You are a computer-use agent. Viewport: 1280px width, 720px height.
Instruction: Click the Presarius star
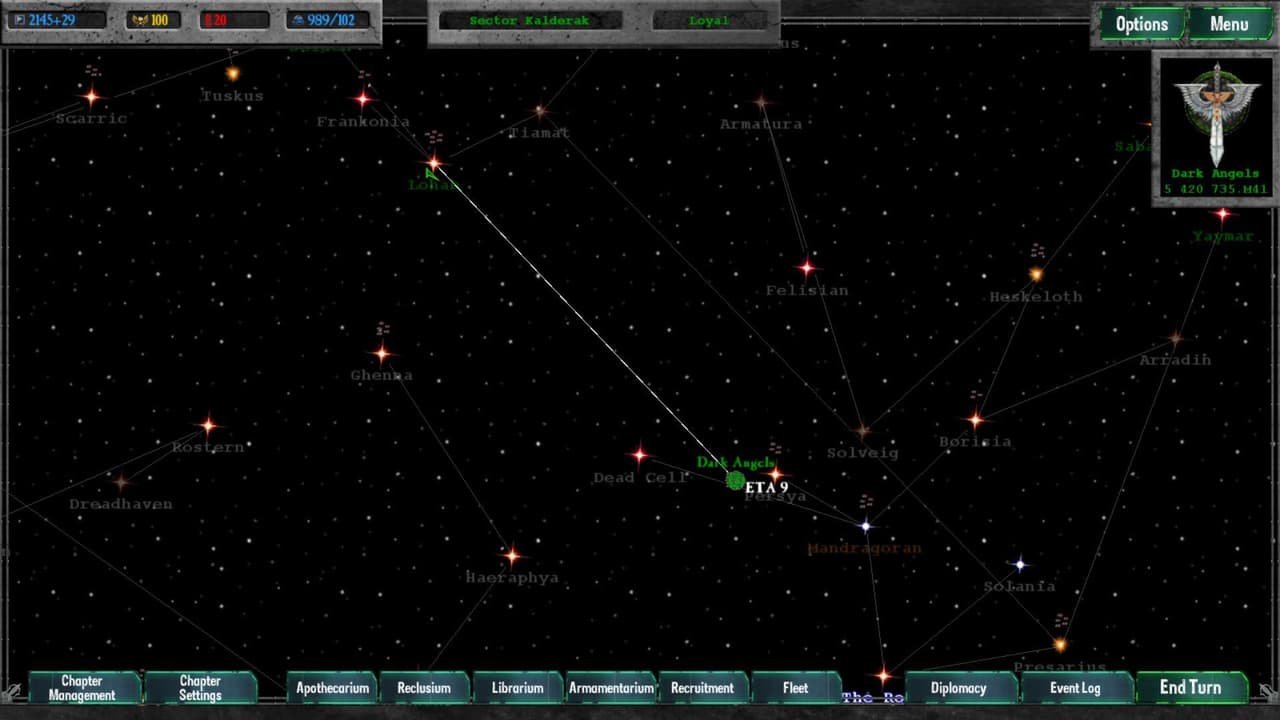1060,645
